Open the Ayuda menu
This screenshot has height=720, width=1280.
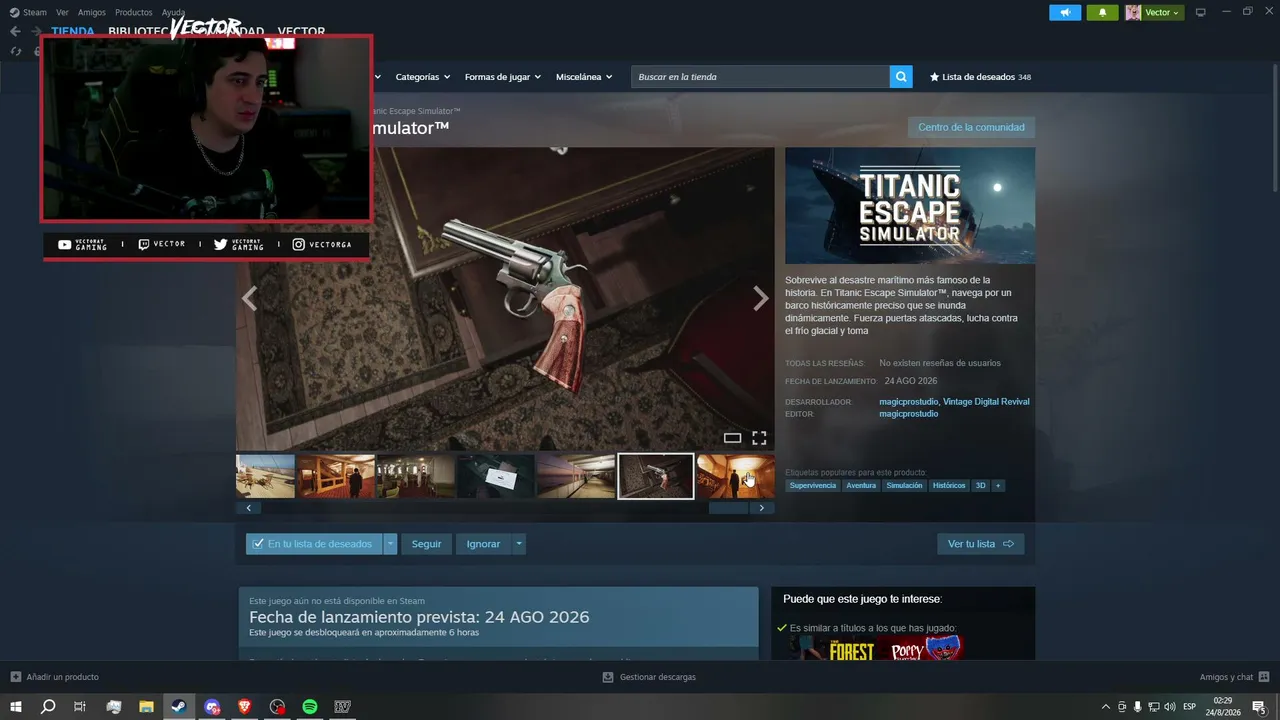[x=174, y=12]
